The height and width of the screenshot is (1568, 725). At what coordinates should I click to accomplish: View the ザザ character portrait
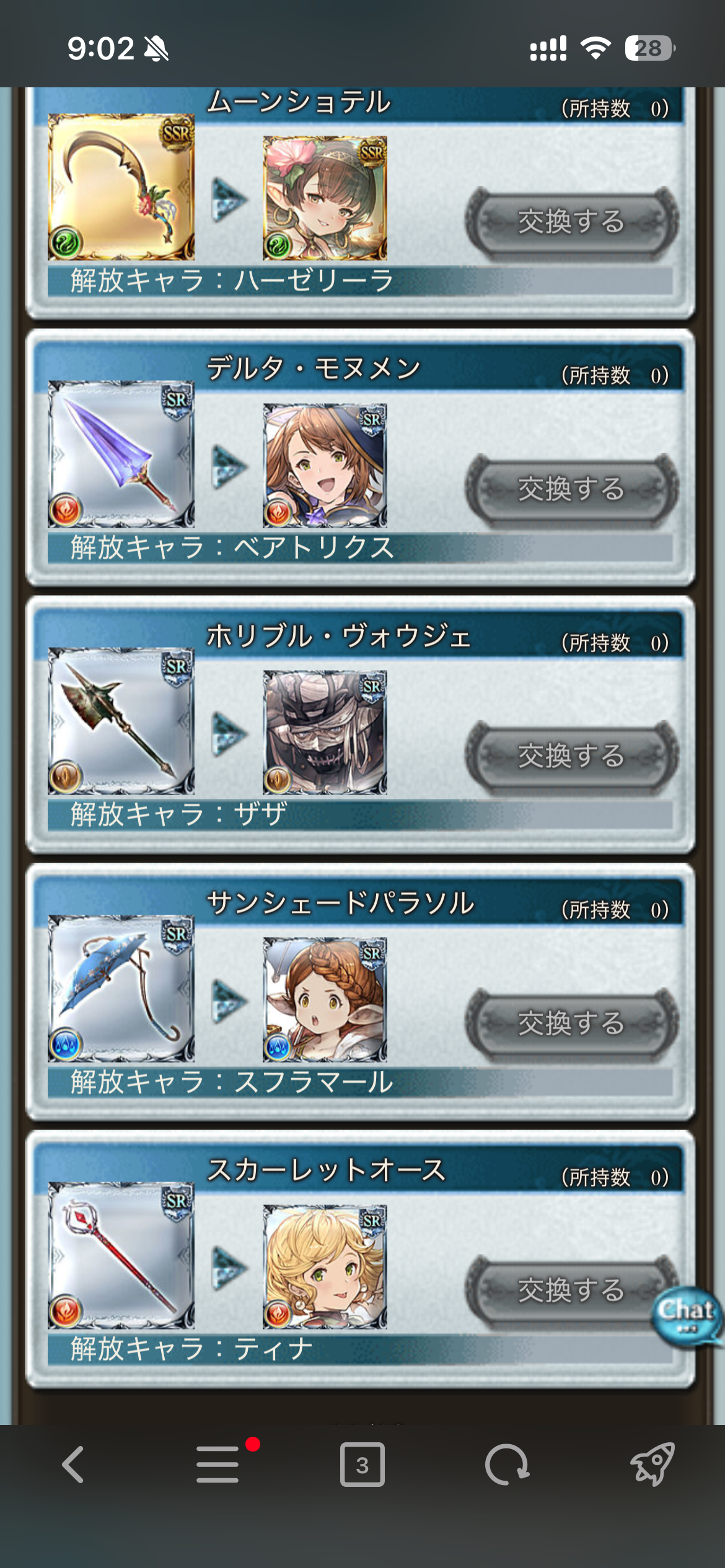point(325,733)
